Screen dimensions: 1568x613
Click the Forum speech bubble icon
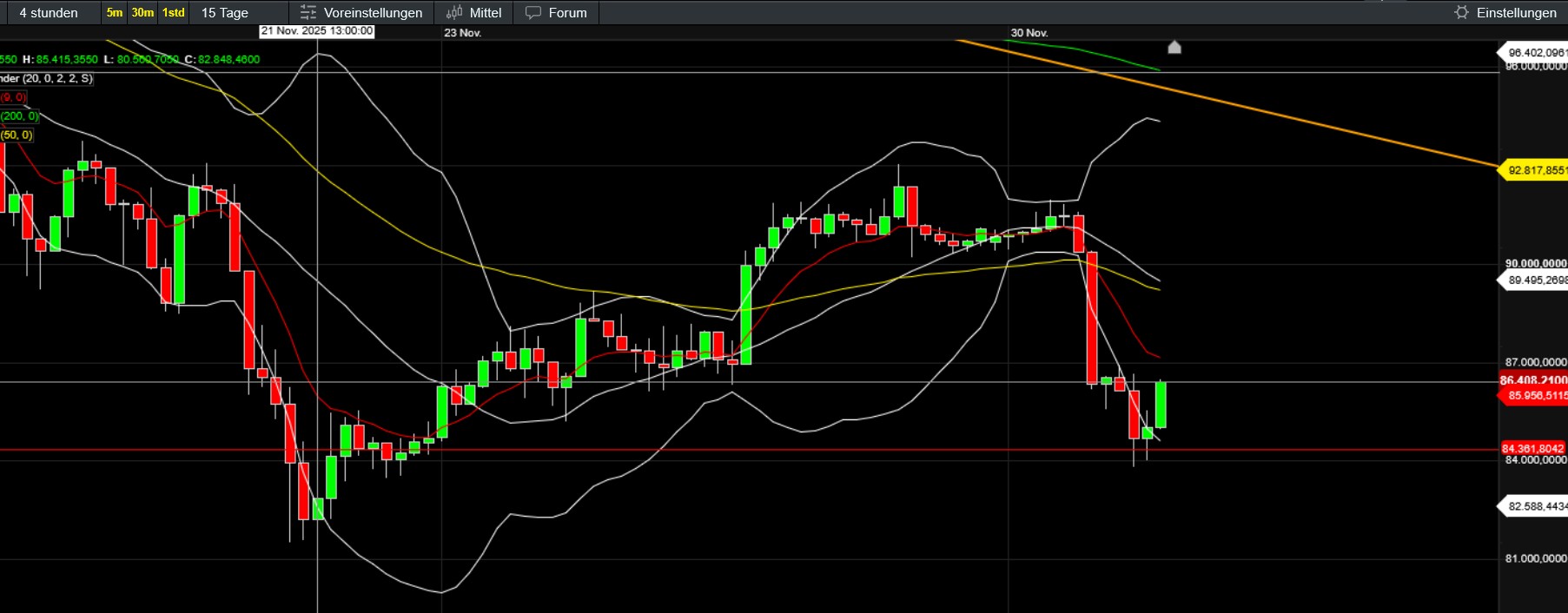(x=533, y=12)
